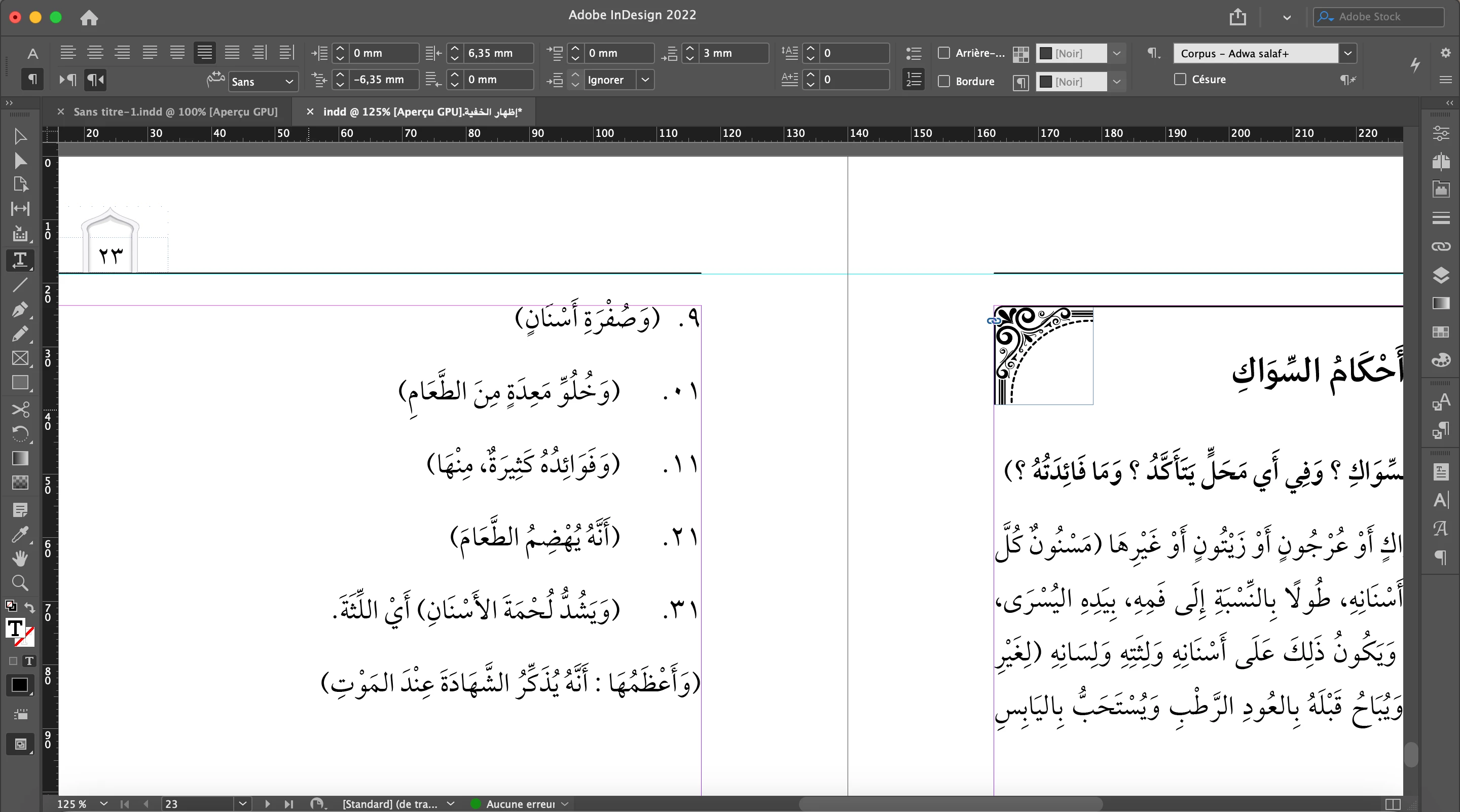The width and height of the screenshot is (1460, 812).
Task: Open the Corpus – Adwa salaf+ style dropdown
Action: pos(1348,53)
